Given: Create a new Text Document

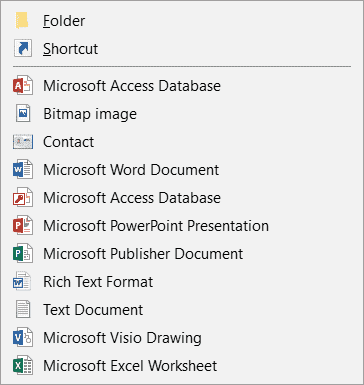Looking at the screenshot, I should pyautogui.click(x=182, y=310).
